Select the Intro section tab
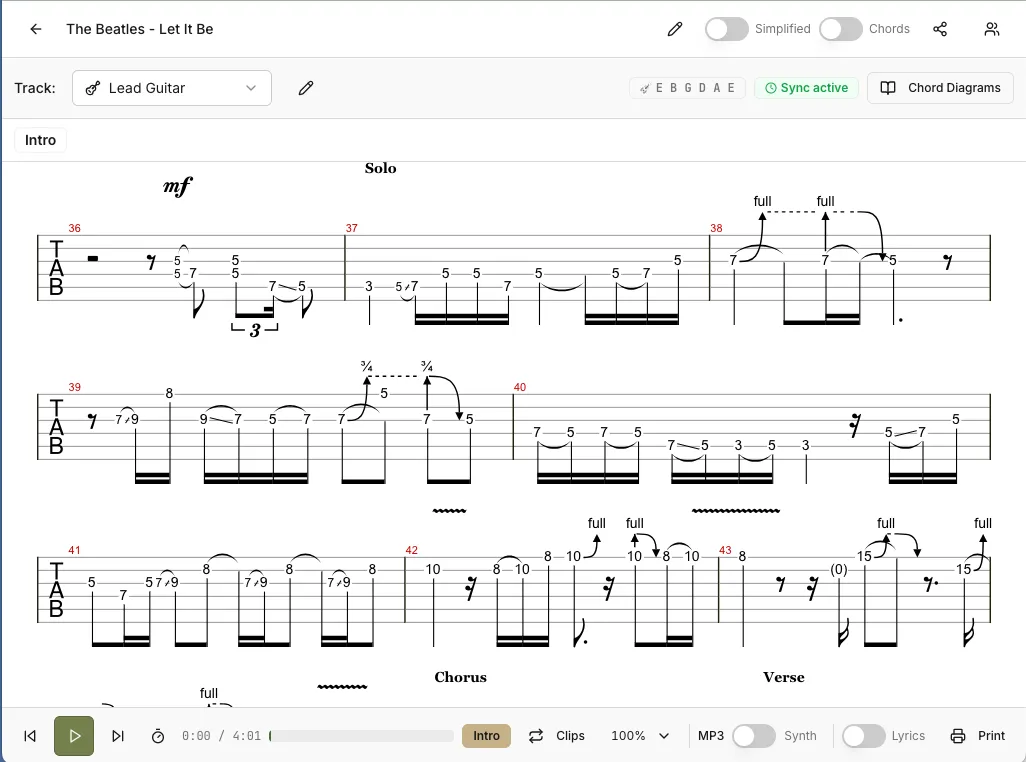 click(41, 140)
